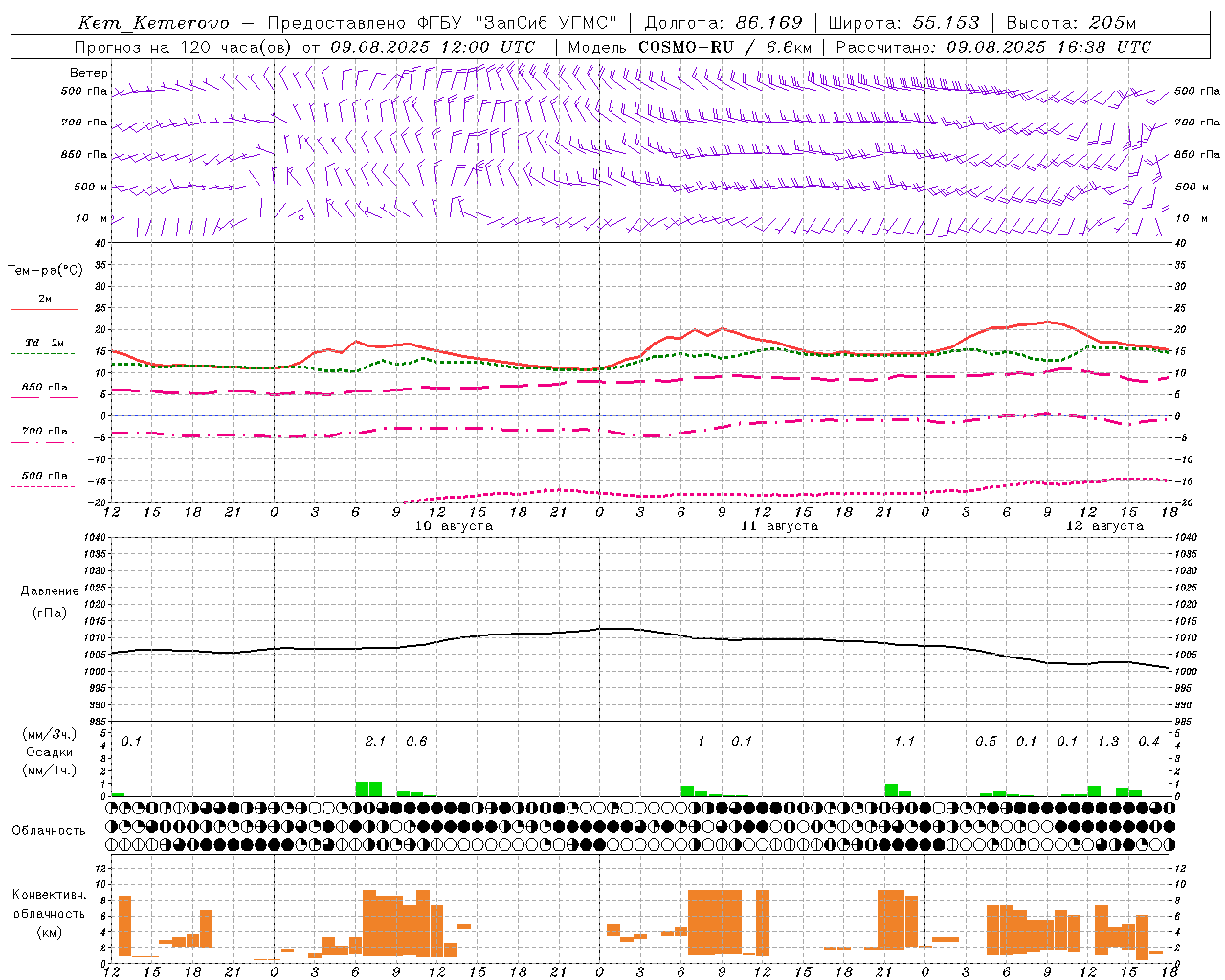1225x980 pixels.
Task: Click the 0.5 precipitation amount value
Action: pos(986,742)
